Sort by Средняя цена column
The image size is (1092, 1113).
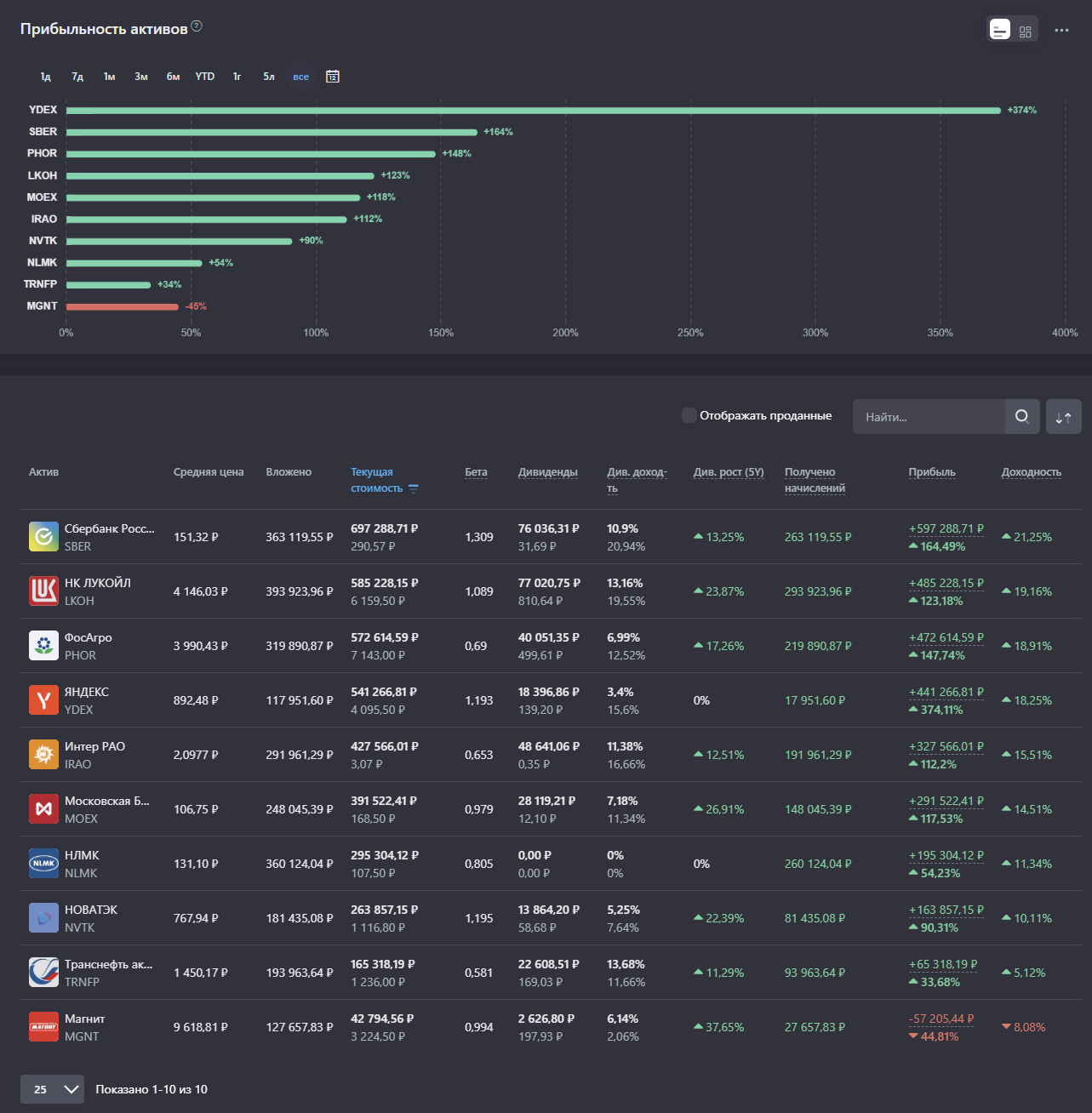pos(209,472)
